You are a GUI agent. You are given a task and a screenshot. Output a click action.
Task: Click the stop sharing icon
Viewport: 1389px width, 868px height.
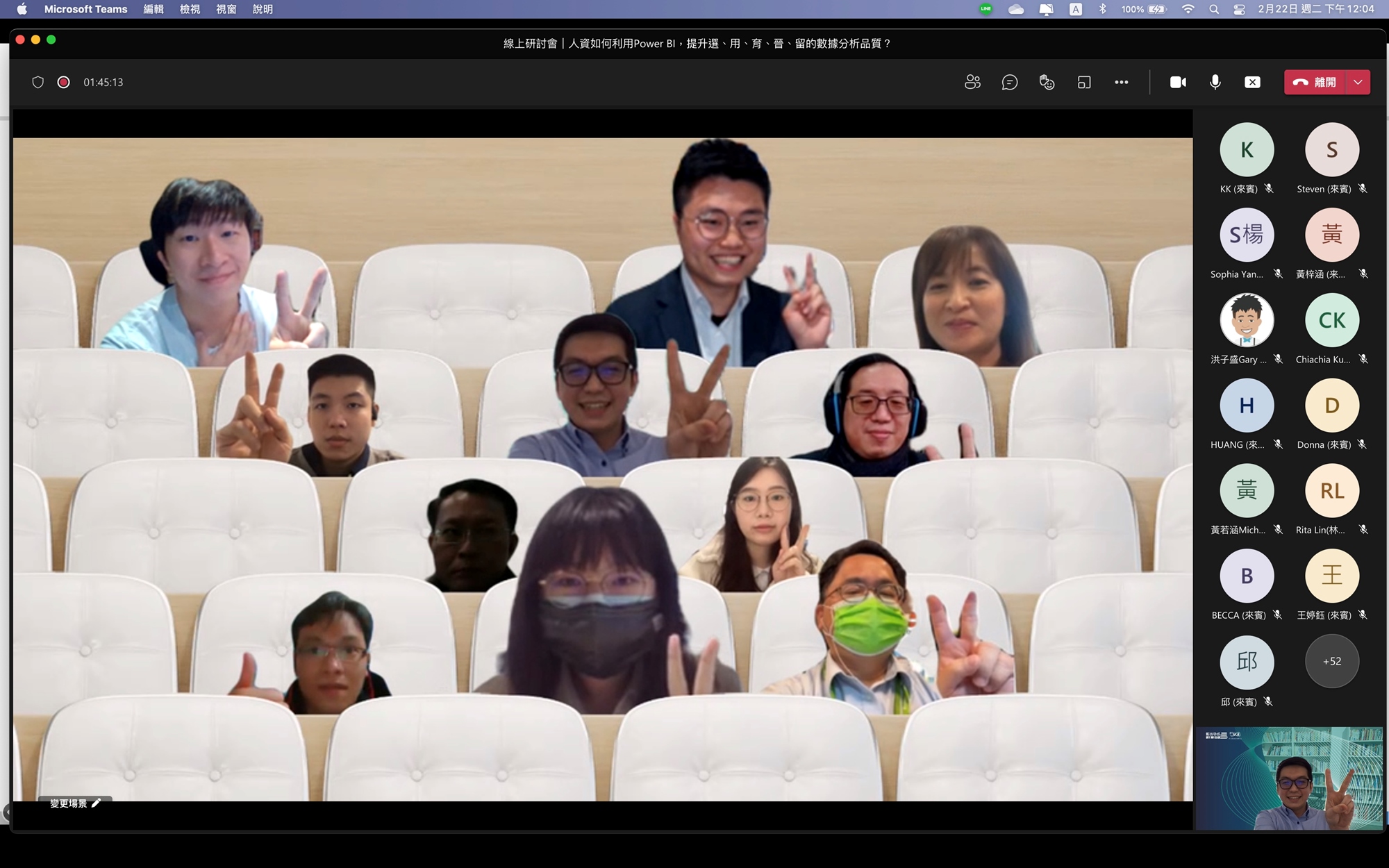click(1252, 82)
